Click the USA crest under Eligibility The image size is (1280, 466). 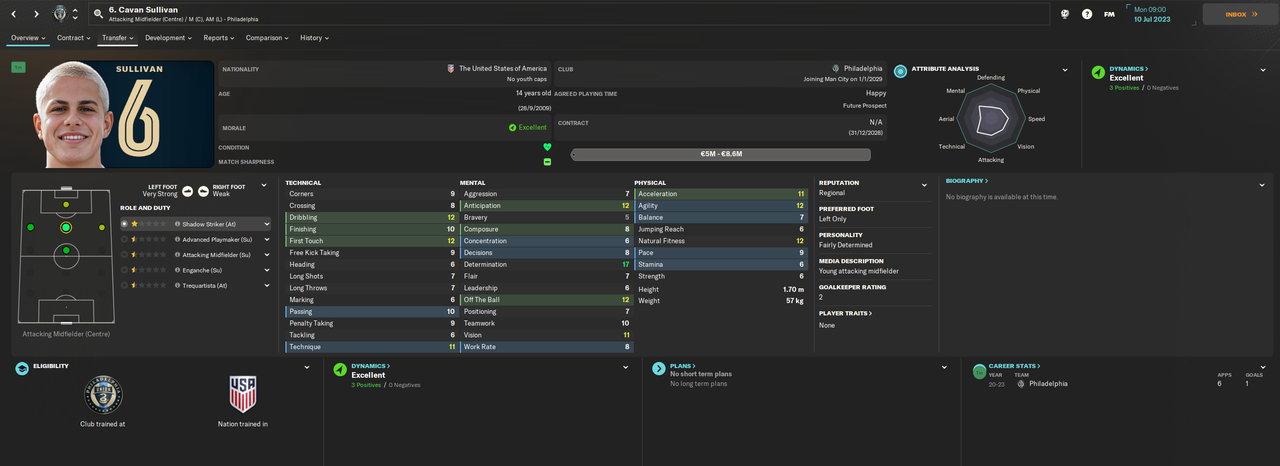(243, 395)
